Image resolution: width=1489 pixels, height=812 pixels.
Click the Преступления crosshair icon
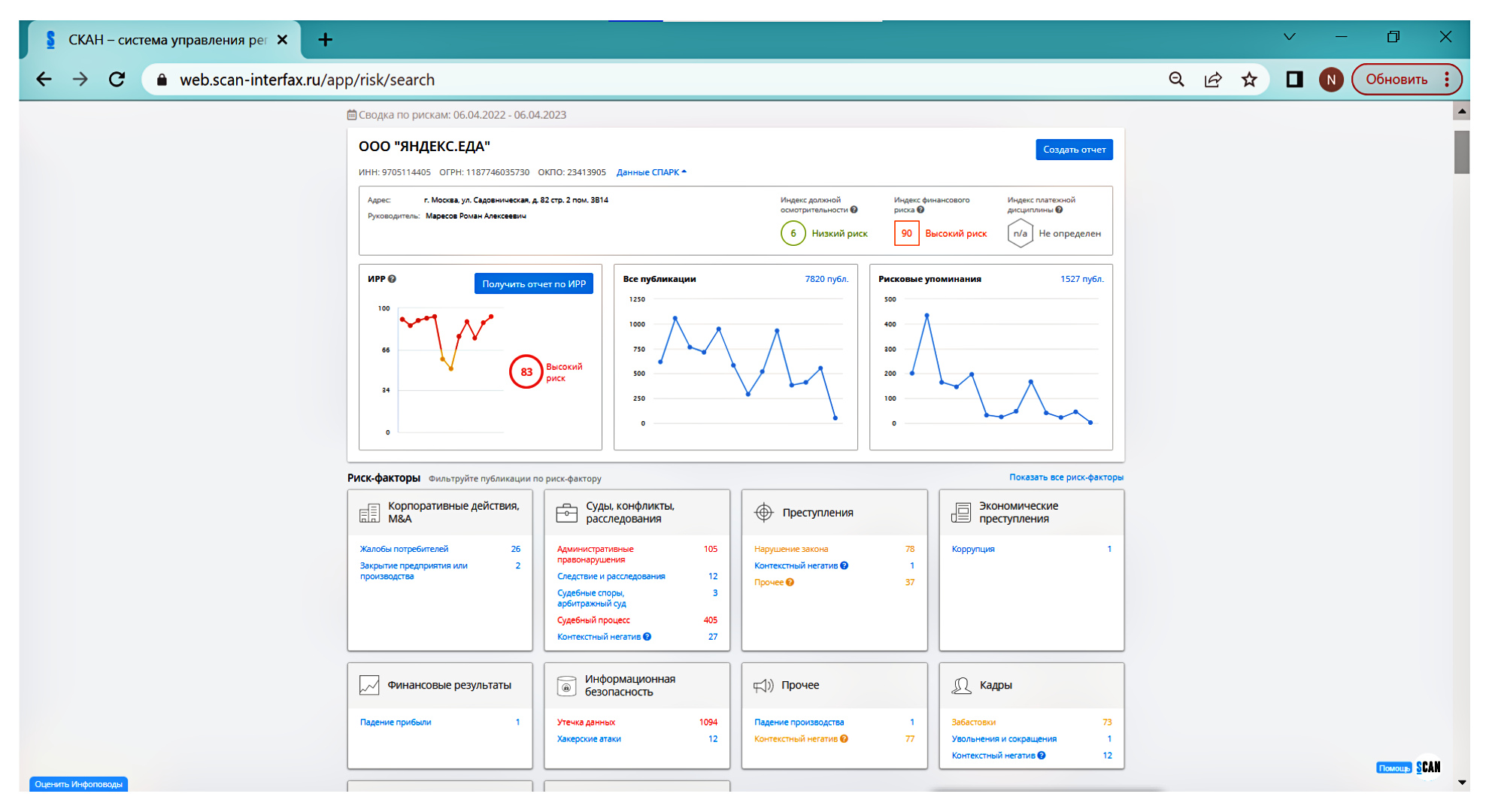click(763, 513)
